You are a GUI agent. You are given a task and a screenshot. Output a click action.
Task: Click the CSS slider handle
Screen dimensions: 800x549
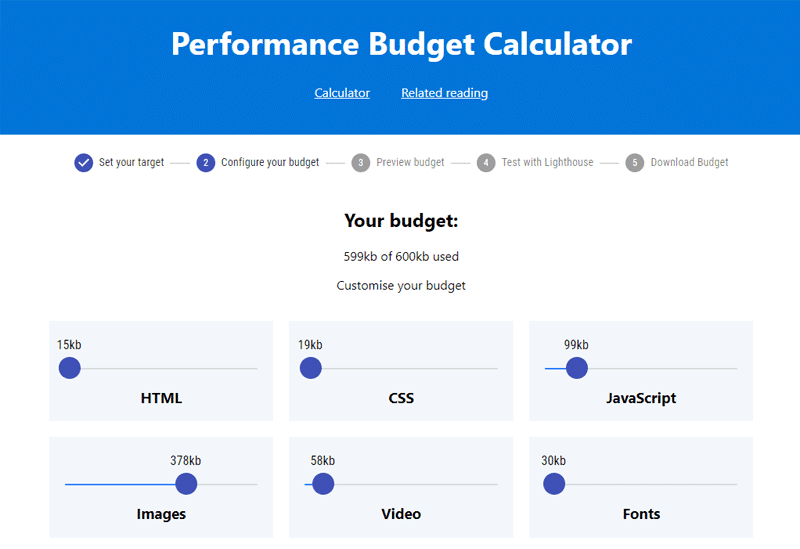point(311,368)
